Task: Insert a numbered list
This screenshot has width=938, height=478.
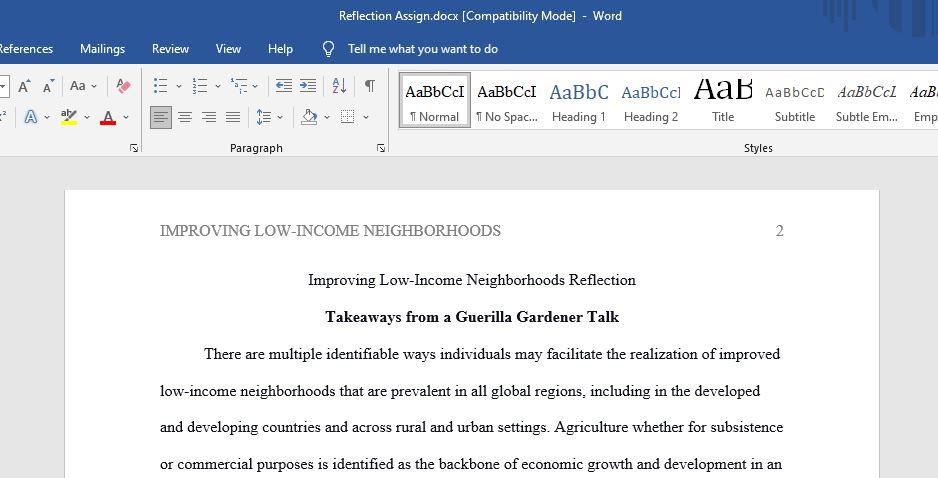Action: (200, 86)
